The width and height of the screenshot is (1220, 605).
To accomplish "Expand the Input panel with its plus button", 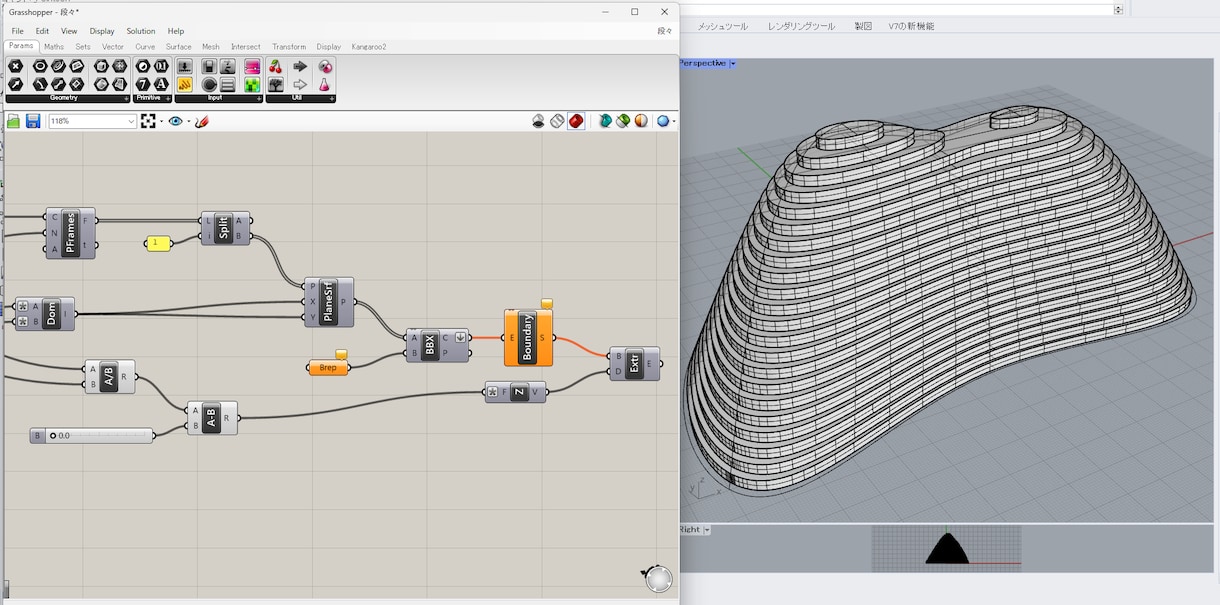I will (259, 99).
